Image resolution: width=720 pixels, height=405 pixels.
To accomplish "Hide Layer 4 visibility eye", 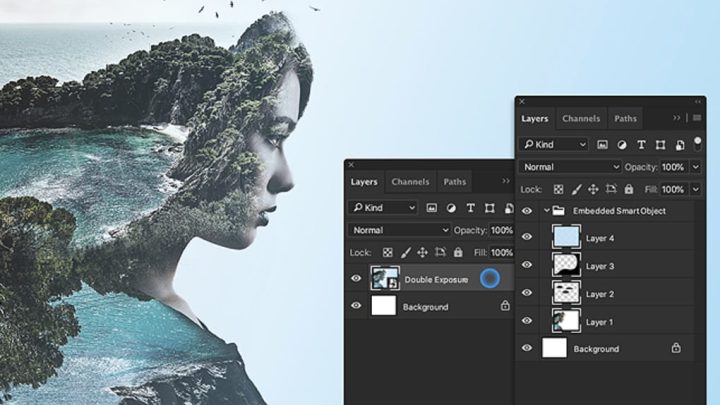I will pyautogui.click(x=527, y=237).
